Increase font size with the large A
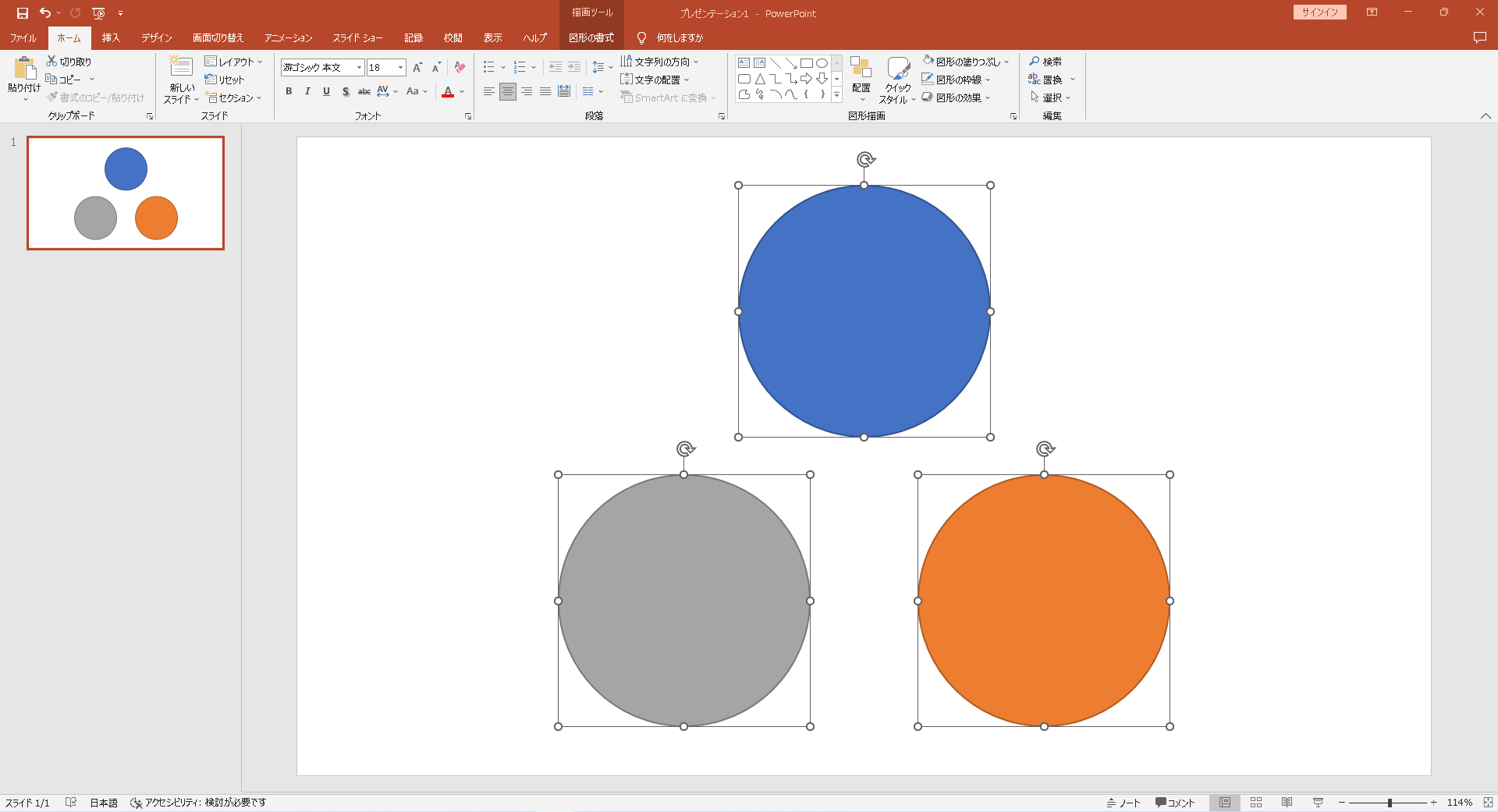The image size is (1498, 812). click(417, 68)
